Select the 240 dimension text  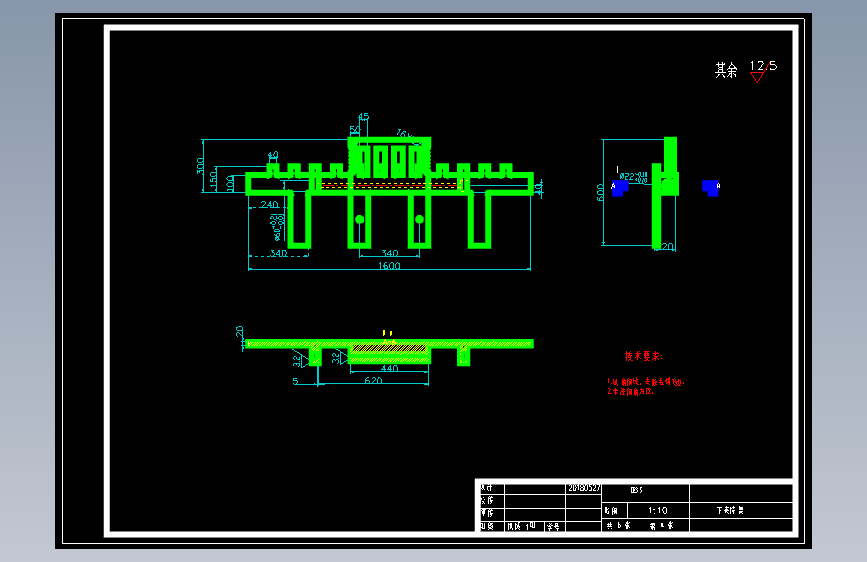pos(269,205)
